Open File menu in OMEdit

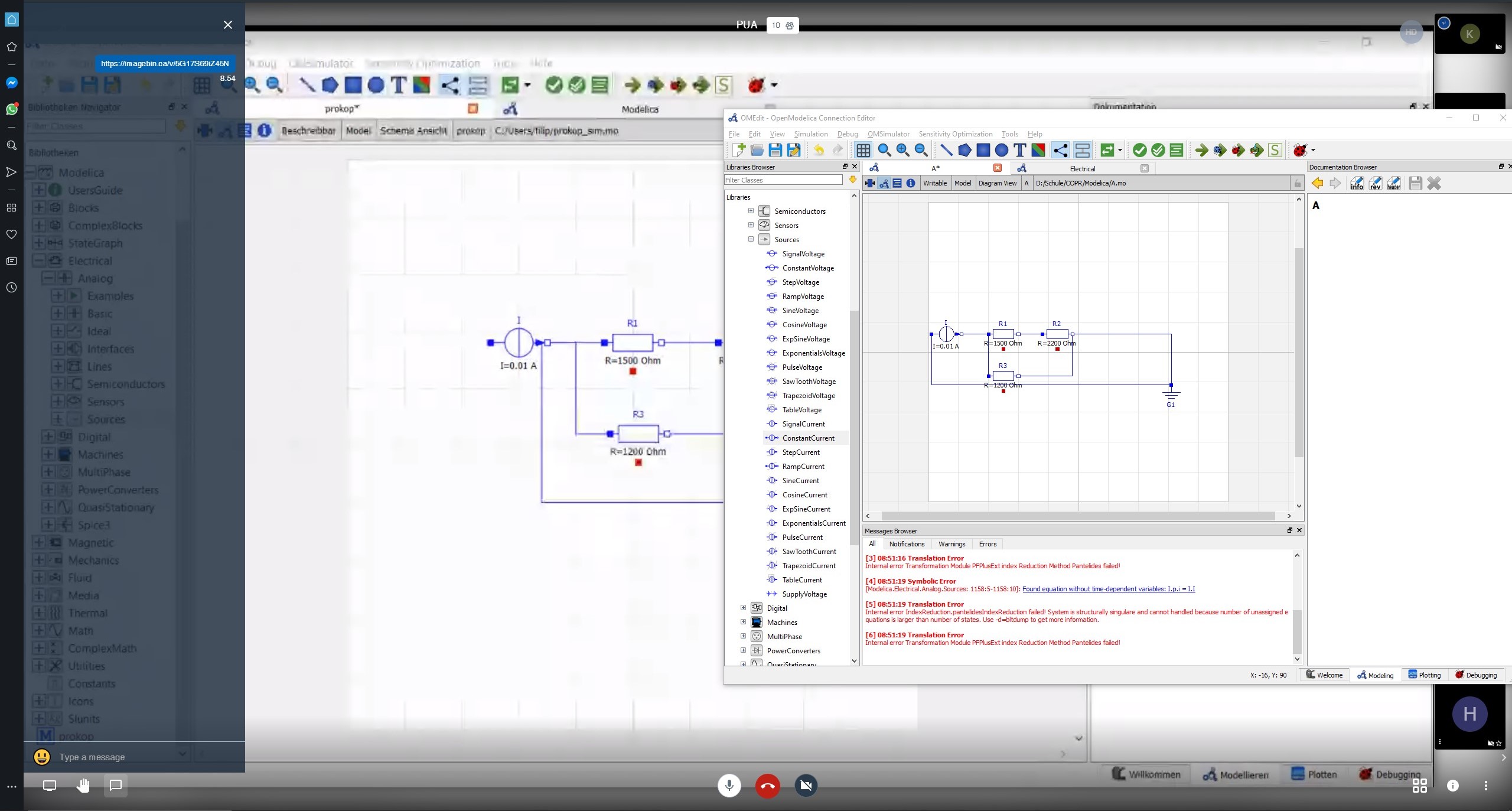pos(734,134)
